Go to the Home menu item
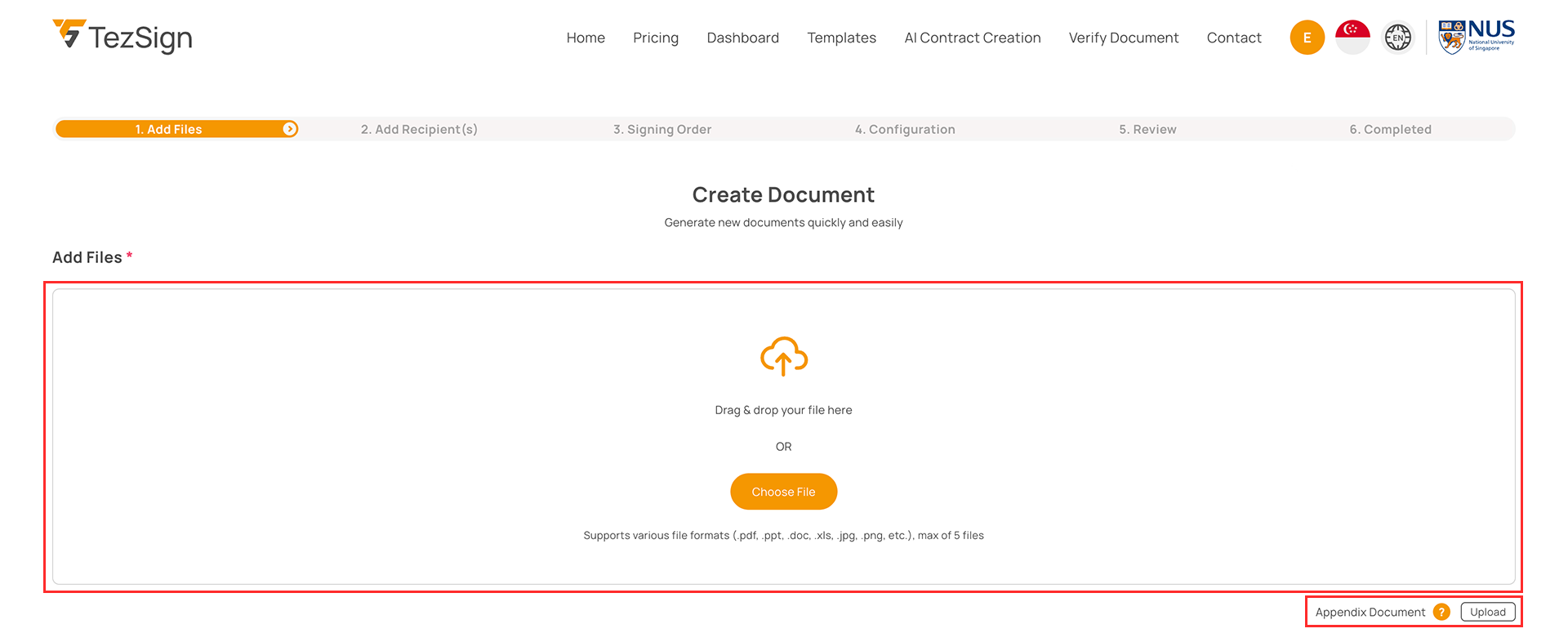Image resolution: width=1568 pixels, height=642 pixels. coord(586,38)
